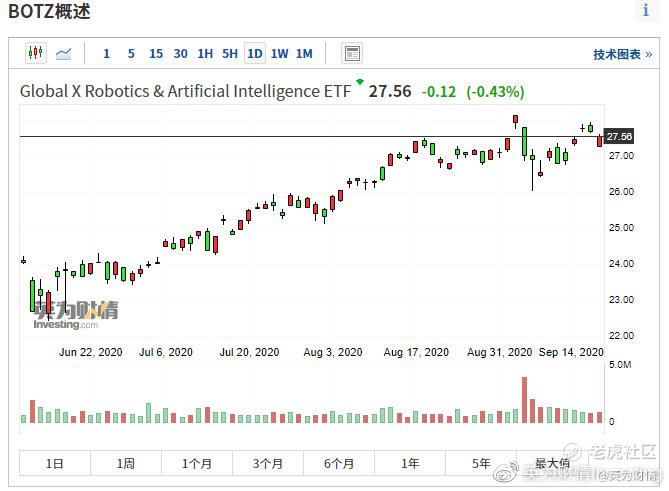Open the news overlay icon in toolbar
Screen dimensions: 669x491
coord(352,54)
